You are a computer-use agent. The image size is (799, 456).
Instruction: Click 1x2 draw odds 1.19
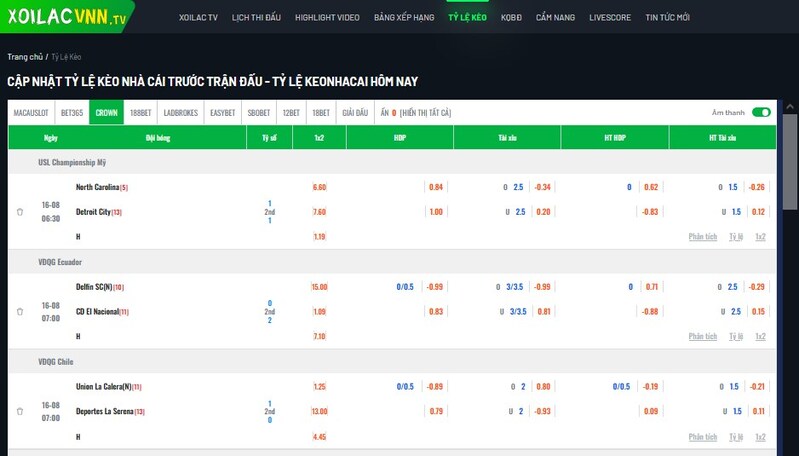[x=319, y=236]
